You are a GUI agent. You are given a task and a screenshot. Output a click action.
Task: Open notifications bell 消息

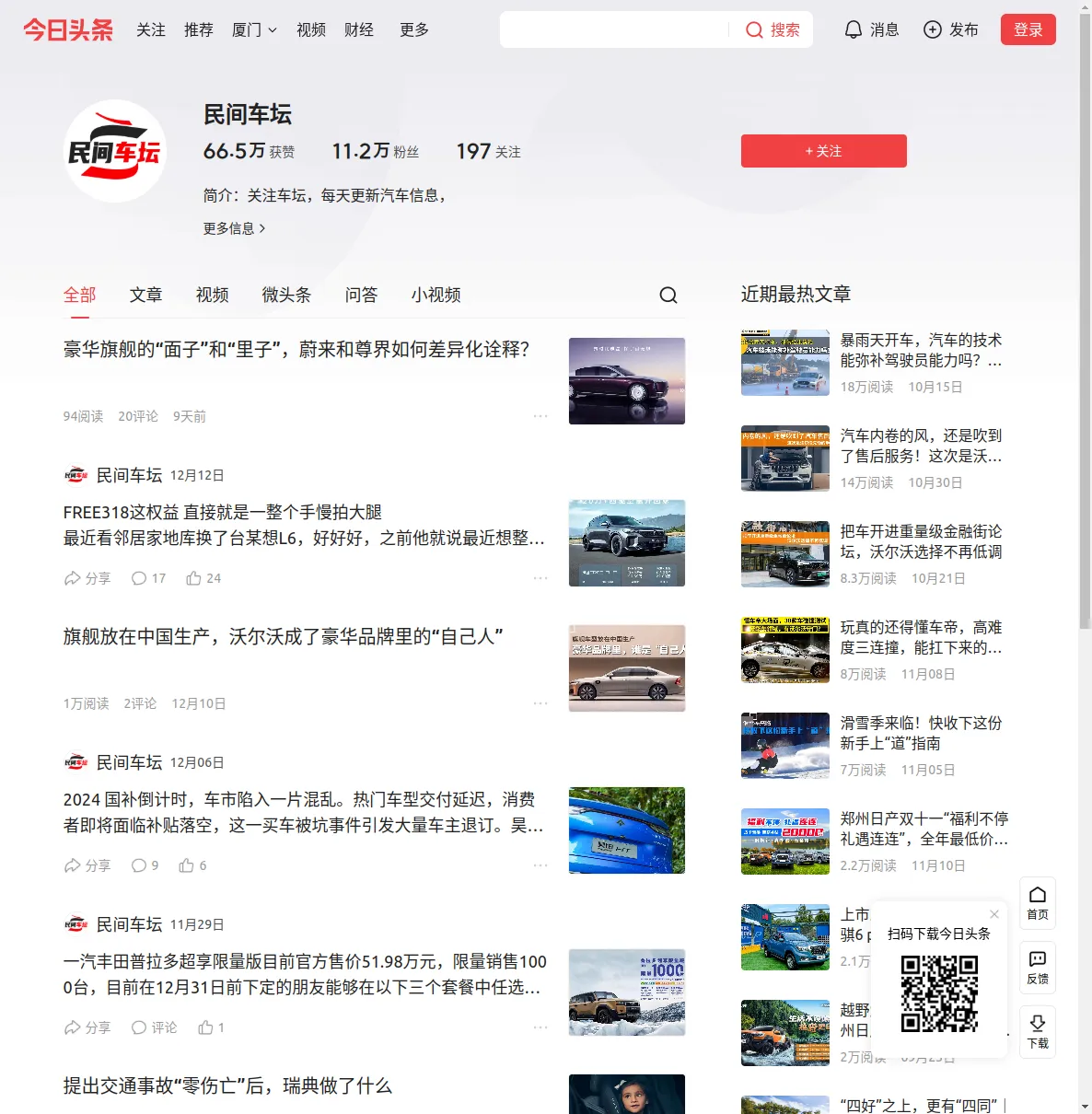[871, 29]
